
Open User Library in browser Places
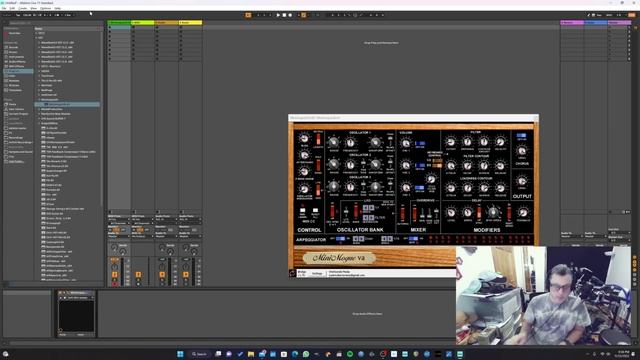click(16, 109)
